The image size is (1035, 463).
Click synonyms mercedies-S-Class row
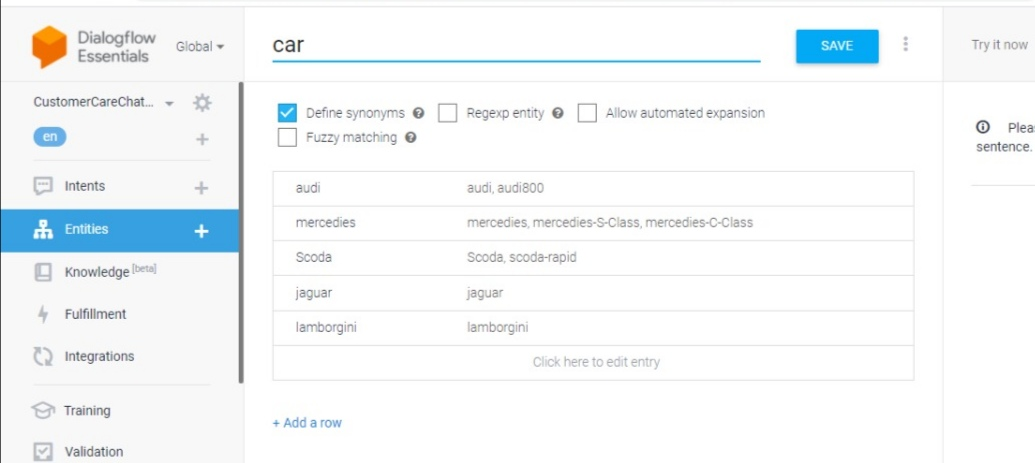pos(609,223)
